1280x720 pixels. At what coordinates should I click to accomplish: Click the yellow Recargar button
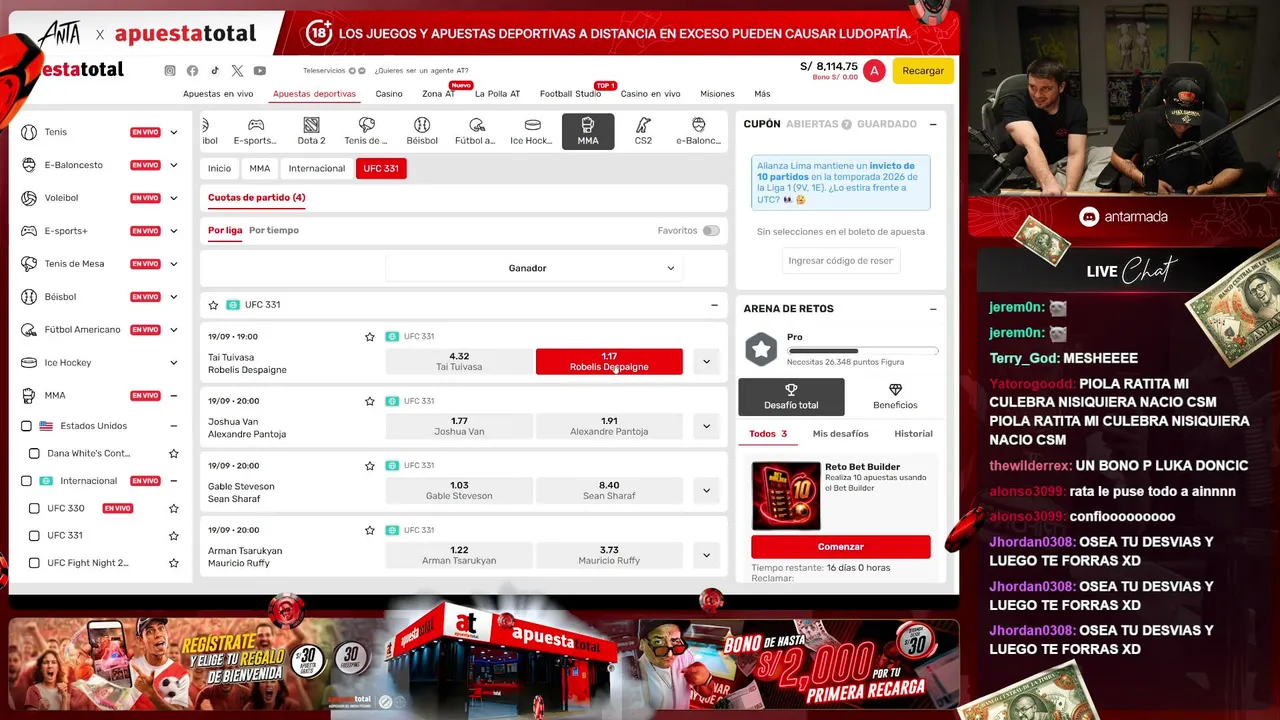click(x=923, y=71)
